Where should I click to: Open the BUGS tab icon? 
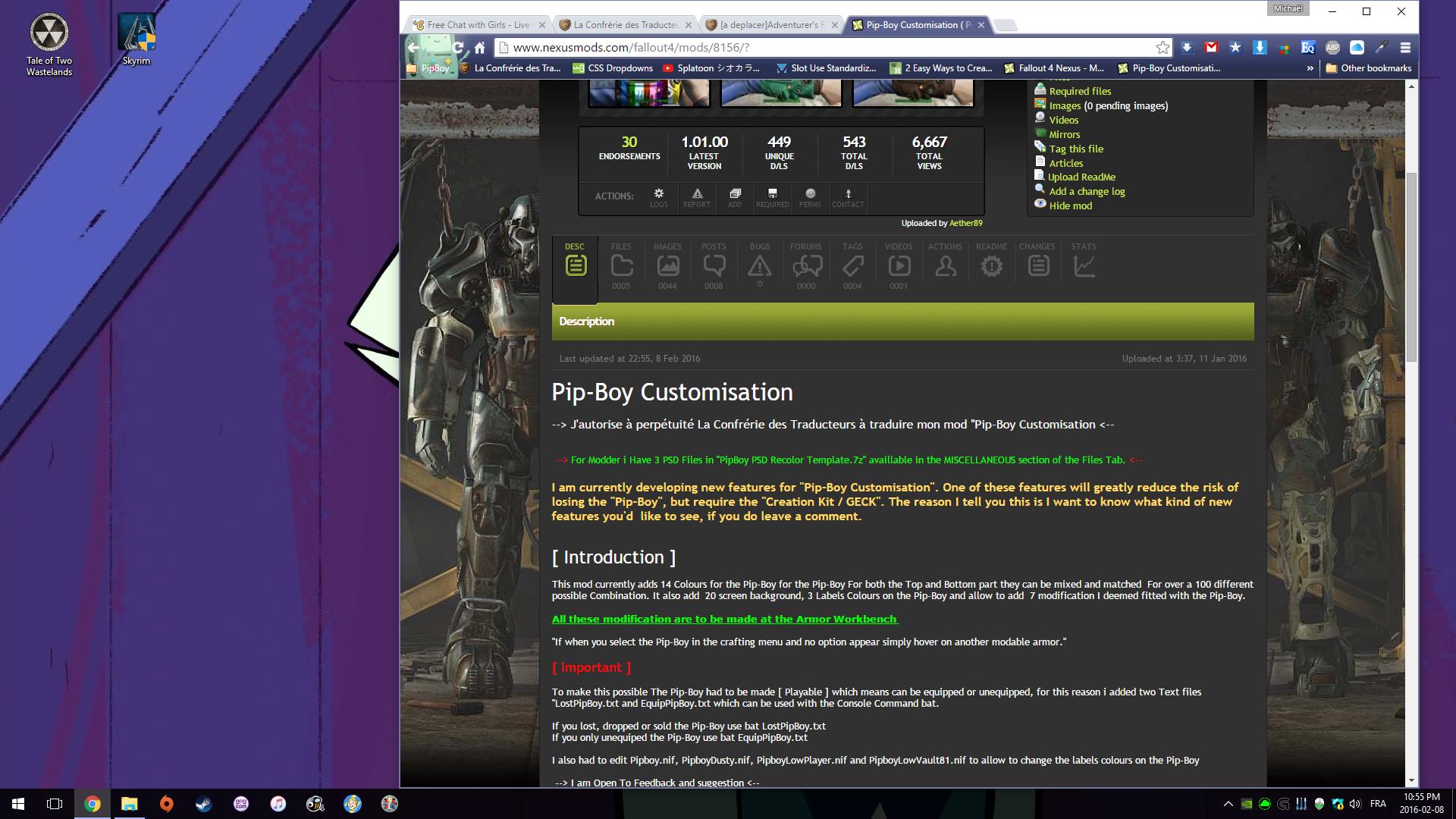click(760, 266)
